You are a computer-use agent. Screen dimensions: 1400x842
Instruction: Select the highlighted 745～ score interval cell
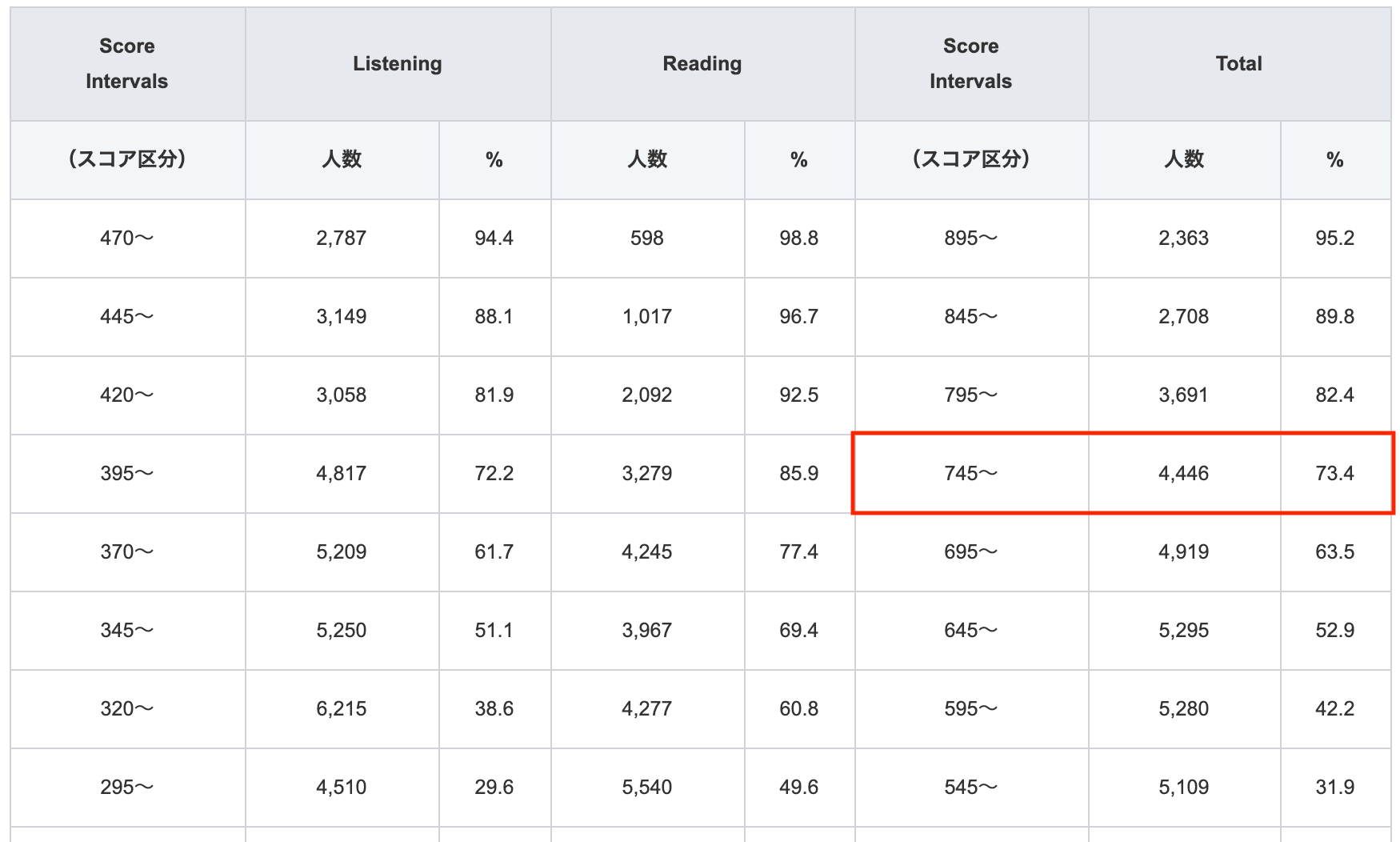[970, 474]
